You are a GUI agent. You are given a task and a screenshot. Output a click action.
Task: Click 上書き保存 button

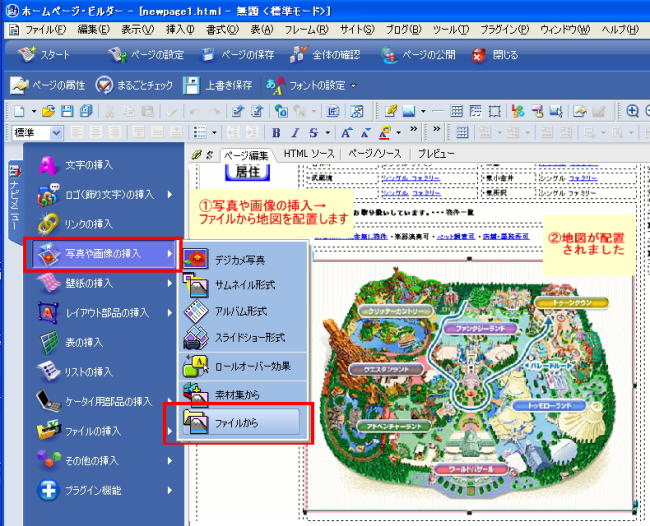[218, 85]
